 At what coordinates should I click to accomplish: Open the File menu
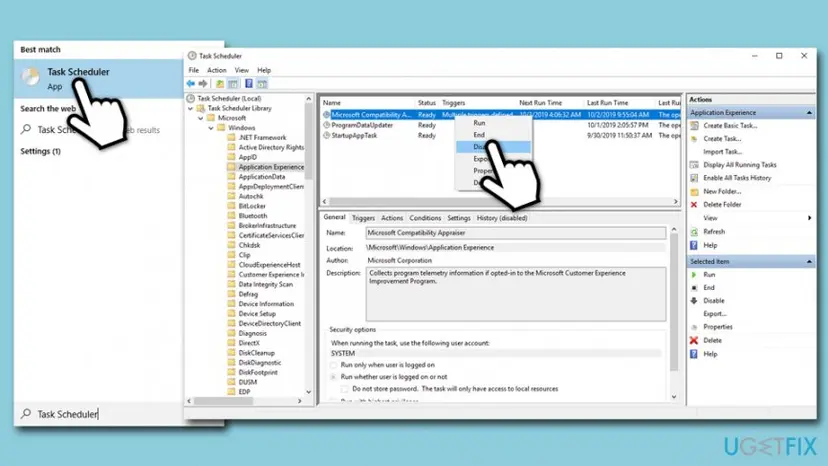click(x=194, y=70)
